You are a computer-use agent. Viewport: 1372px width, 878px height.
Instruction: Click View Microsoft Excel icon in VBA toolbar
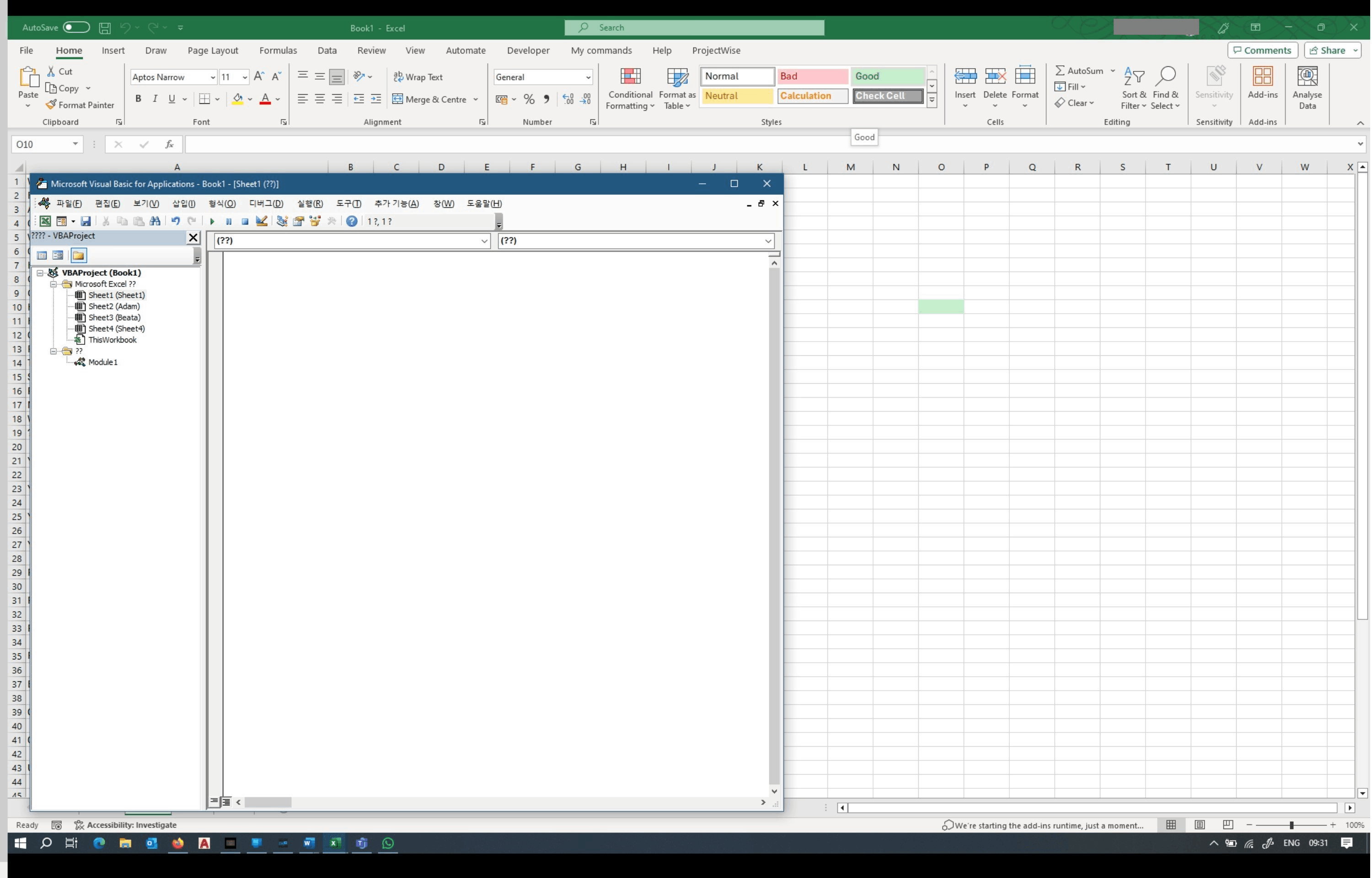click(45, 221)
